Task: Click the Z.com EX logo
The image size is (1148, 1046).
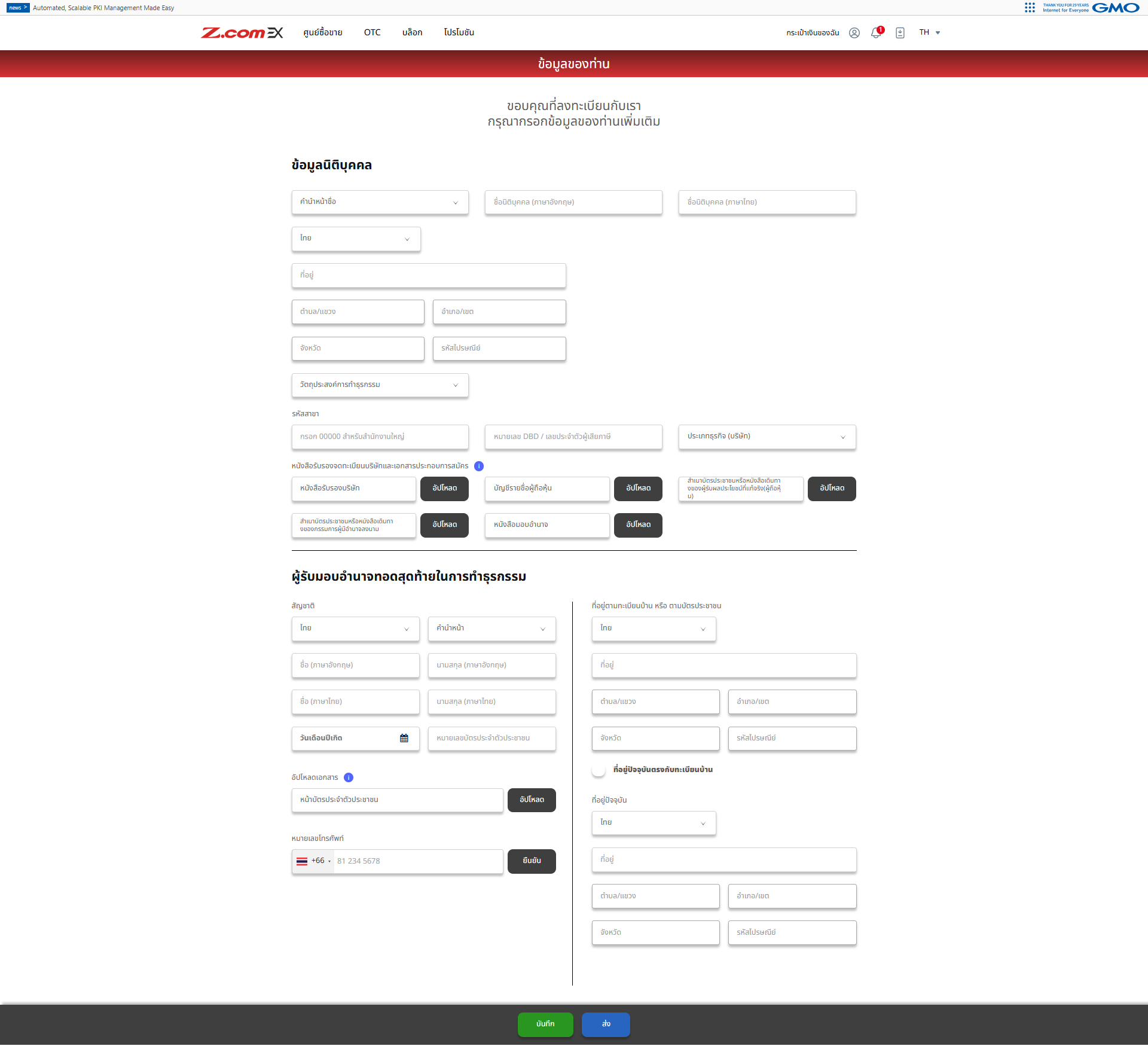Action: (242, 33)
